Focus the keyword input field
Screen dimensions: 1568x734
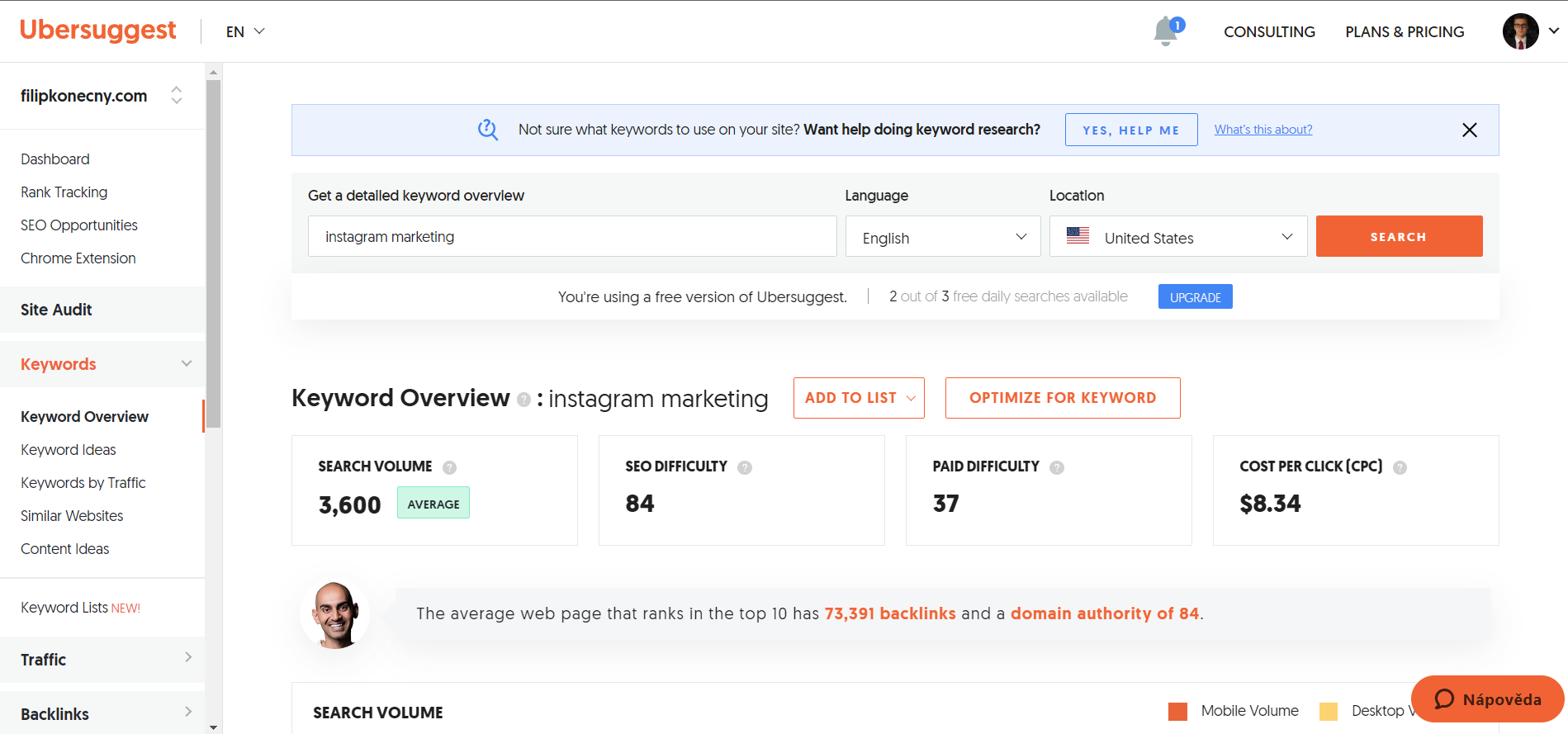point(572,236)
